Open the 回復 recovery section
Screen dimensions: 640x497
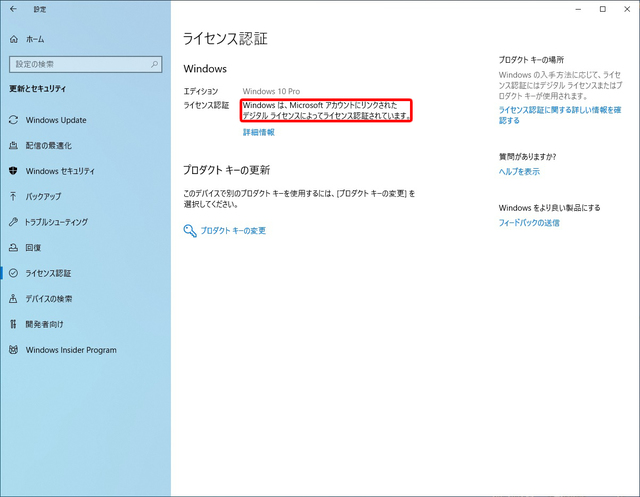[x=33, y=247]
